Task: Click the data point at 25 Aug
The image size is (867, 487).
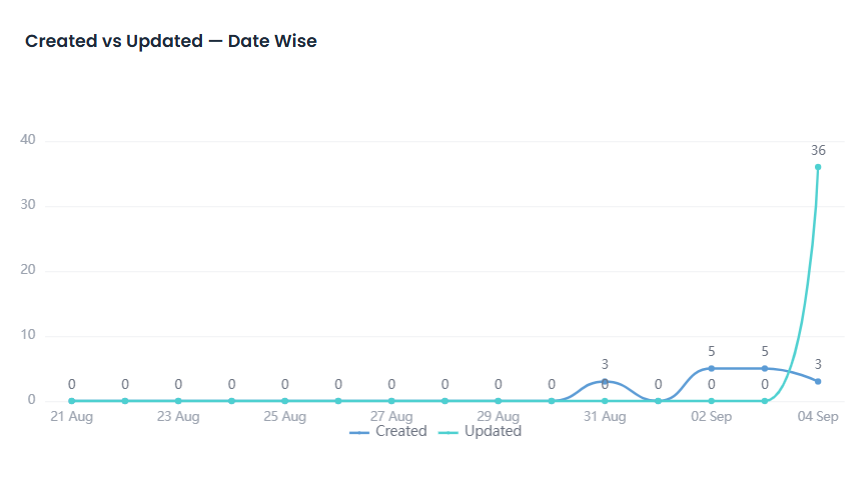Action: pyautogui.click(x=285, y=401)
